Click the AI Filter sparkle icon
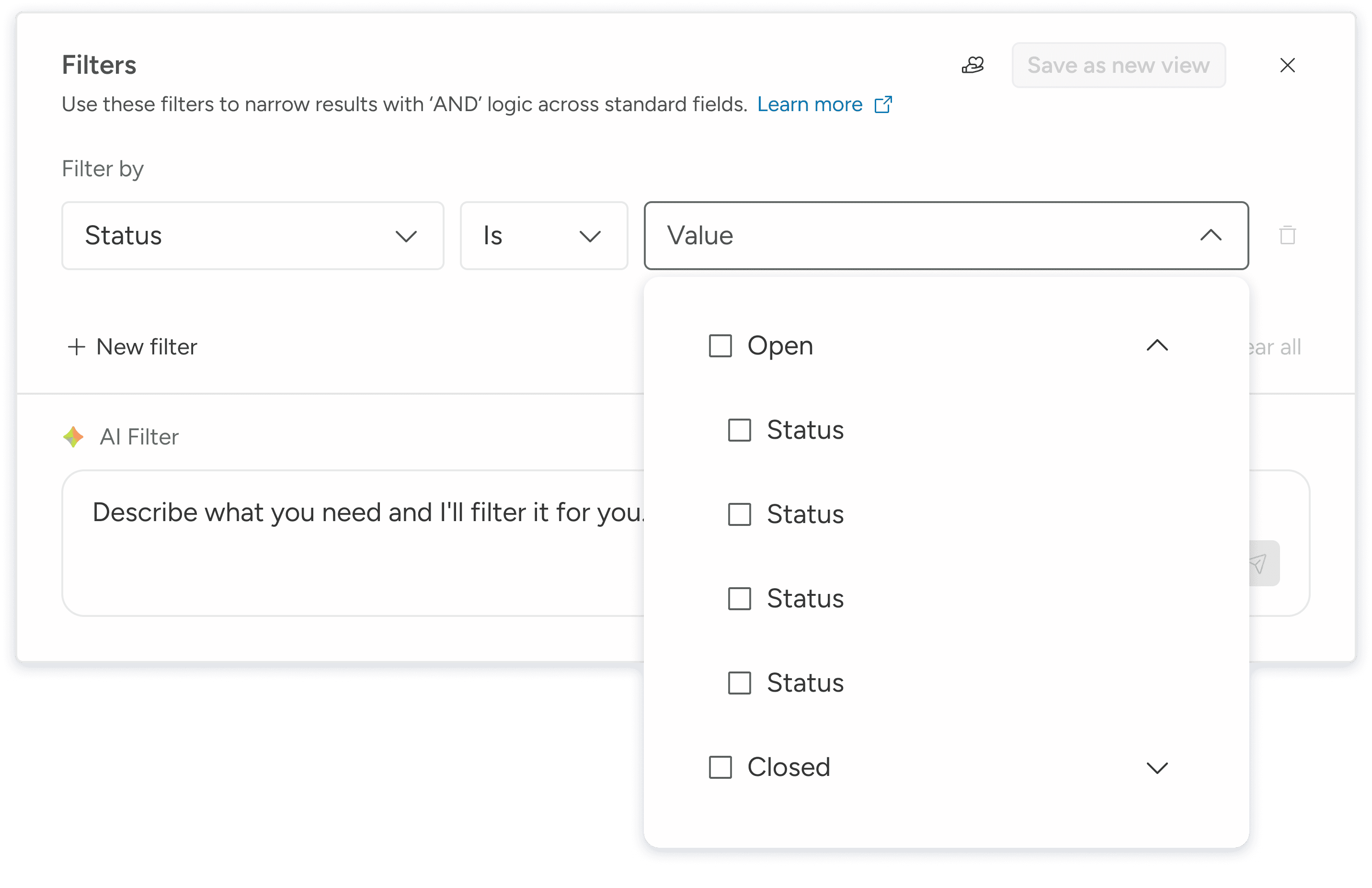 coord(73,437)
